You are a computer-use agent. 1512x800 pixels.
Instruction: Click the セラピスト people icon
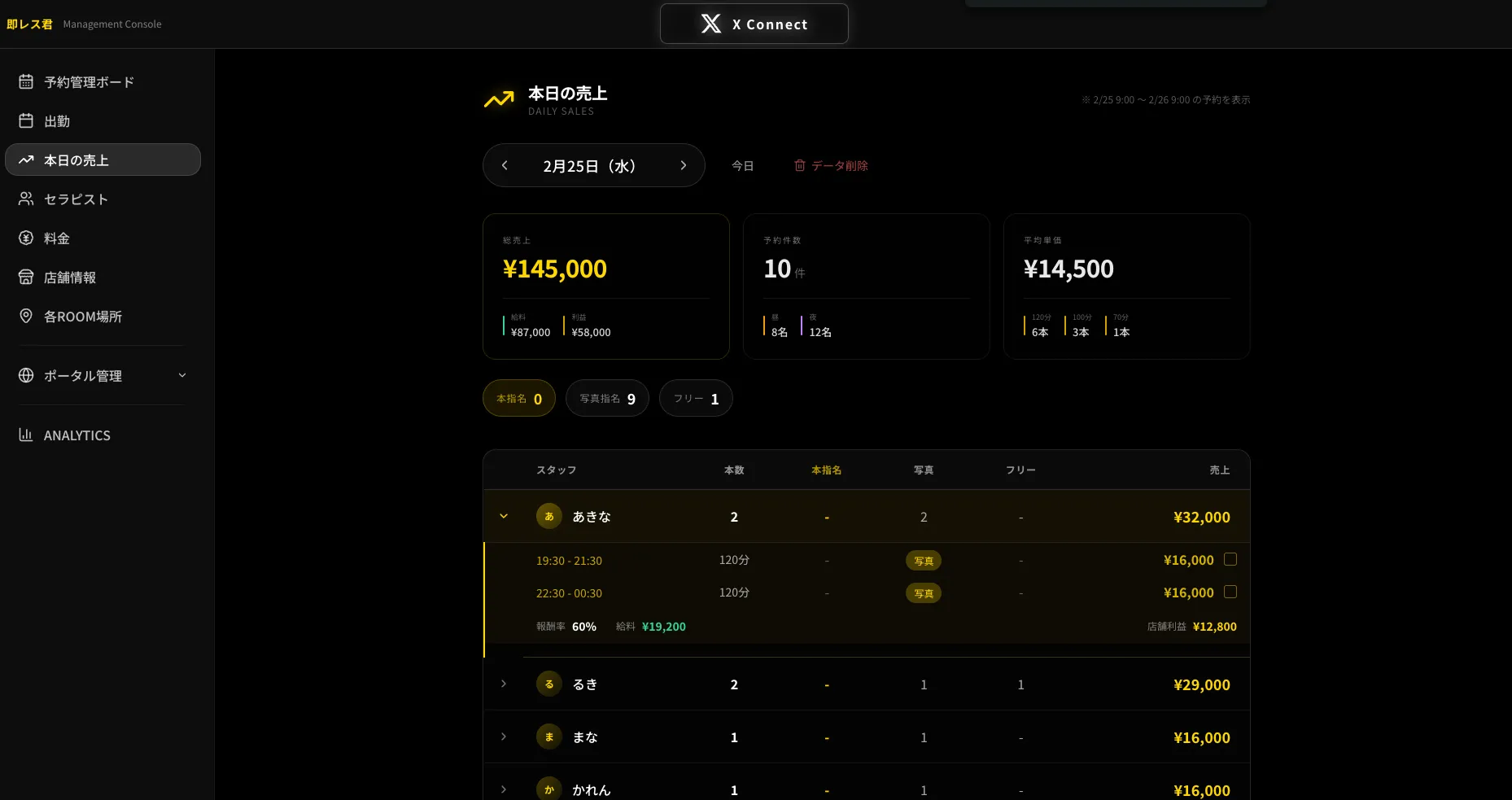tap(26, 199)
